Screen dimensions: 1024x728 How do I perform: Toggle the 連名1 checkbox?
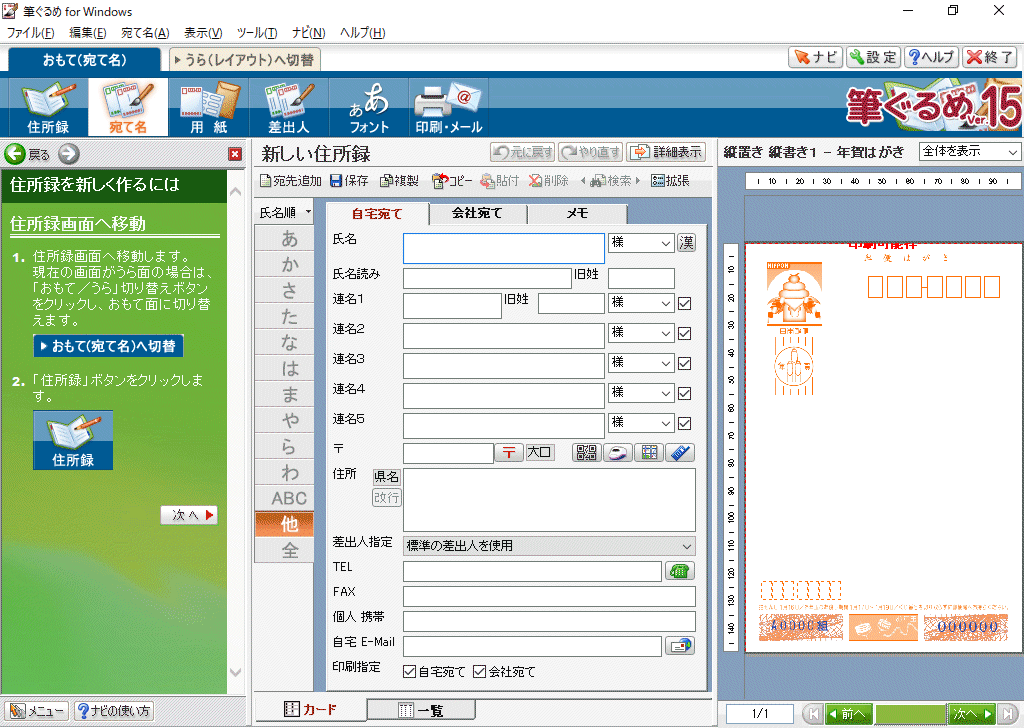pos(684,304)
